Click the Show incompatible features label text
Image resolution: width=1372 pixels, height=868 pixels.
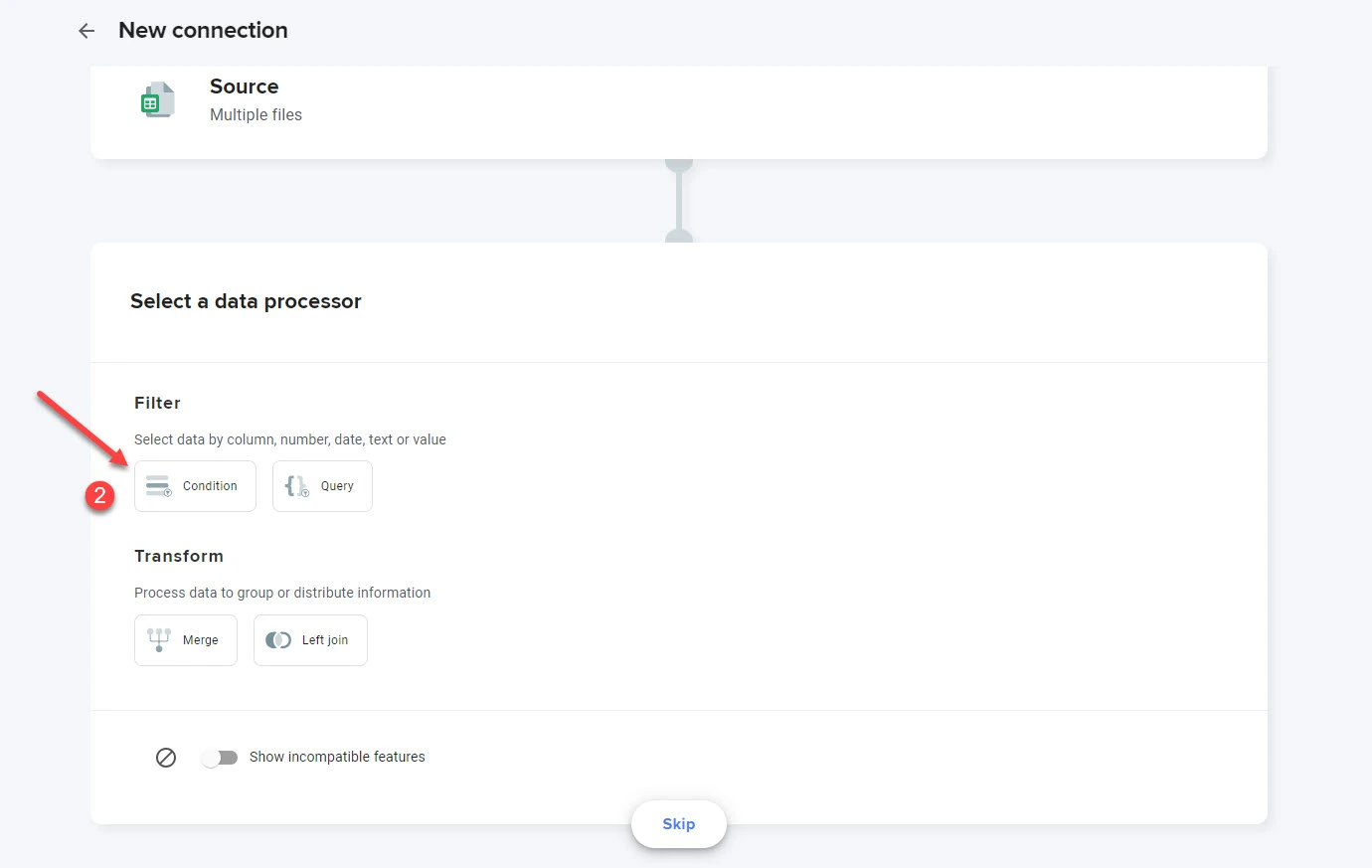337,758
